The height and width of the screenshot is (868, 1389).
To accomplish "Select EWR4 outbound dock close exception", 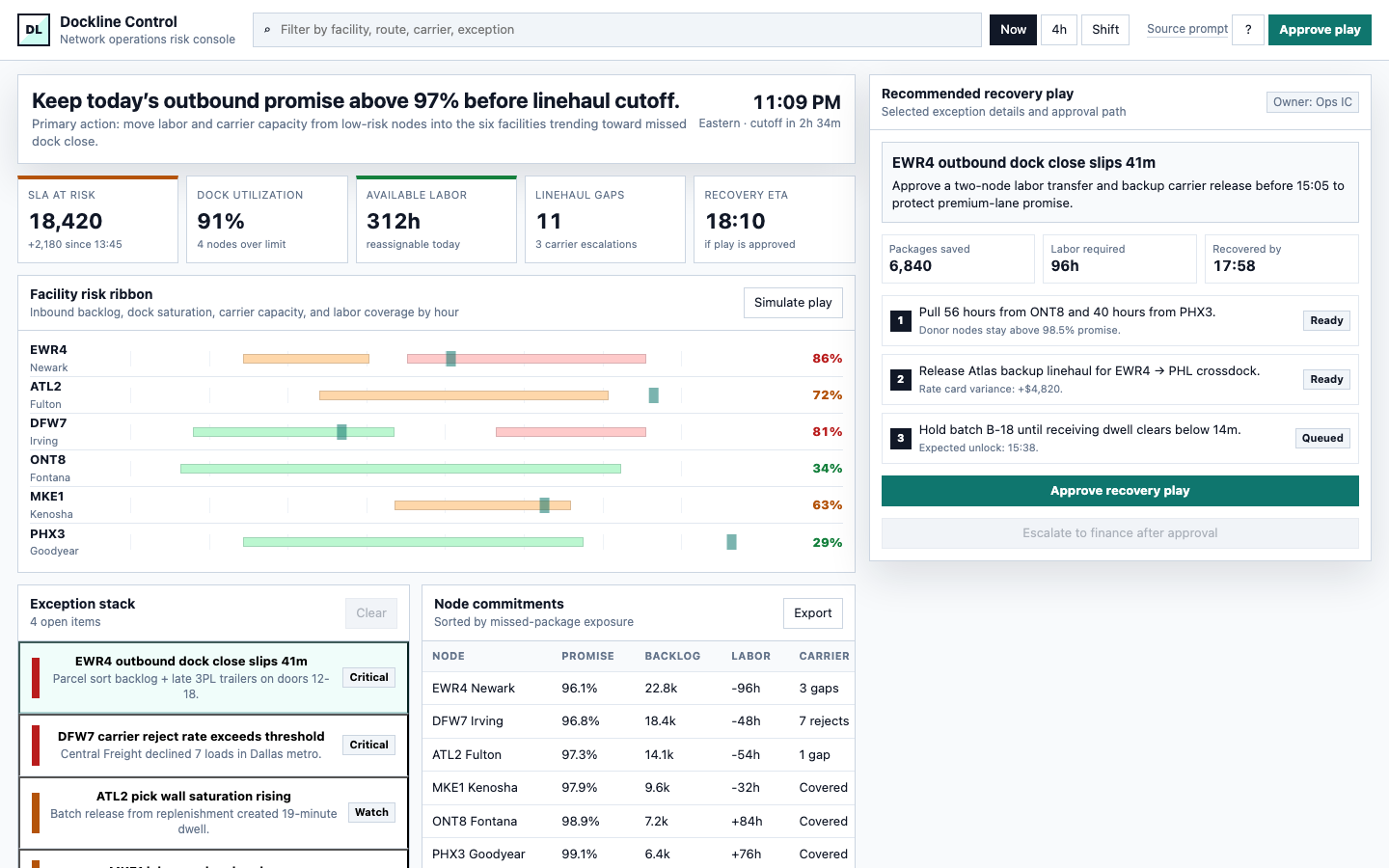I will click(x=213, y=678).
